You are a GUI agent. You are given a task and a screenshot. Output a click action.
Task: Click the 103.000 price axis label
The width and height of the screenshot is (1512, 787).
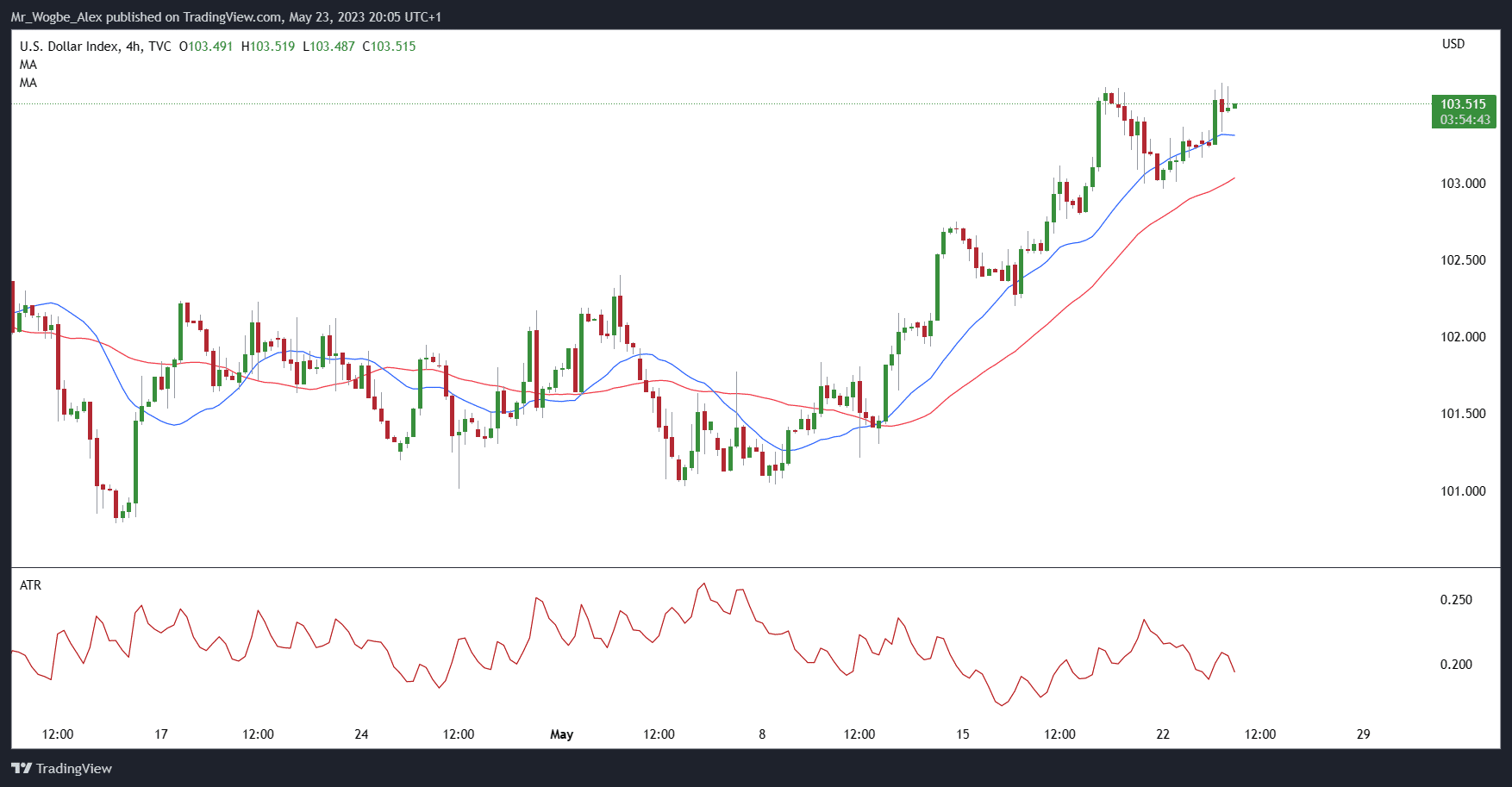pos(1463,184)
